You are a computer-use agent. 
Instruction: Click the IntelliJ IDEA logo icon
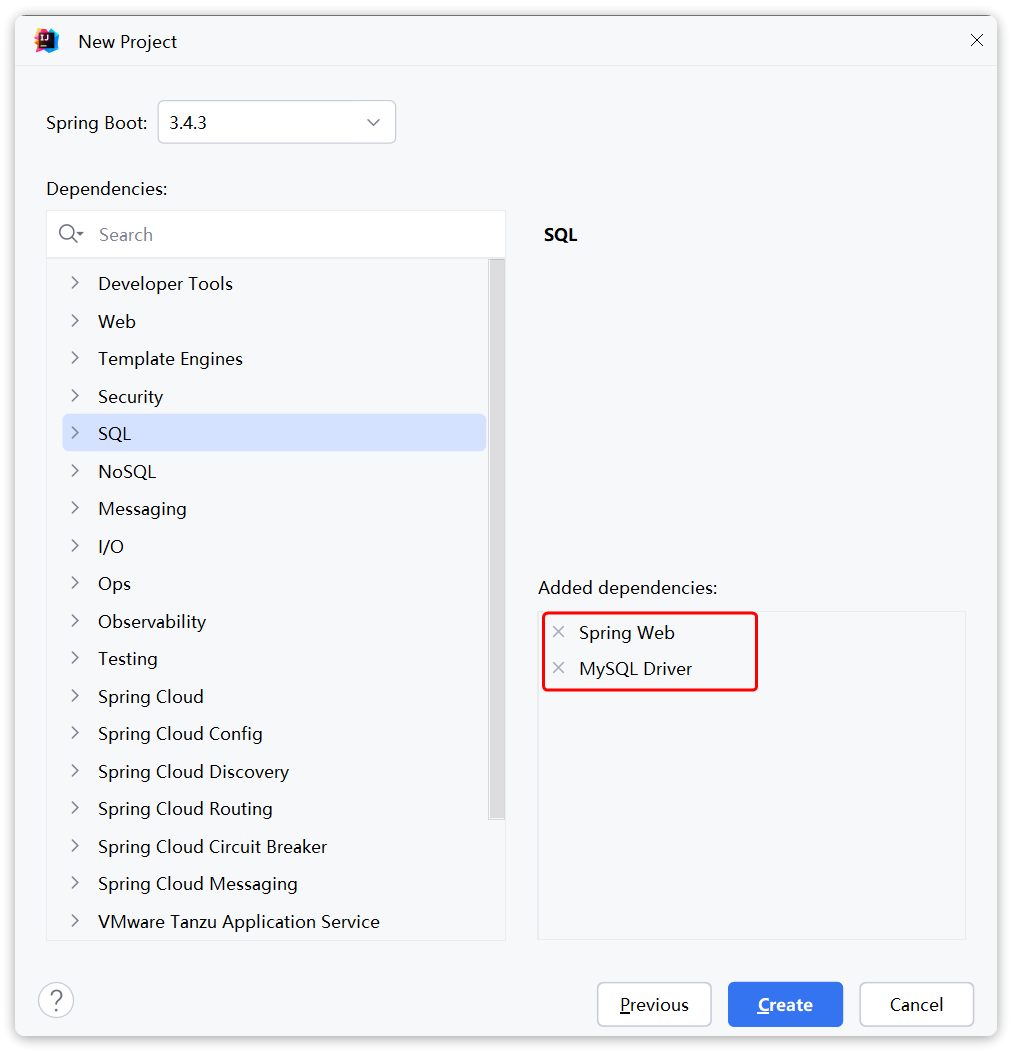pyautogui.click(x=47, y=41)
